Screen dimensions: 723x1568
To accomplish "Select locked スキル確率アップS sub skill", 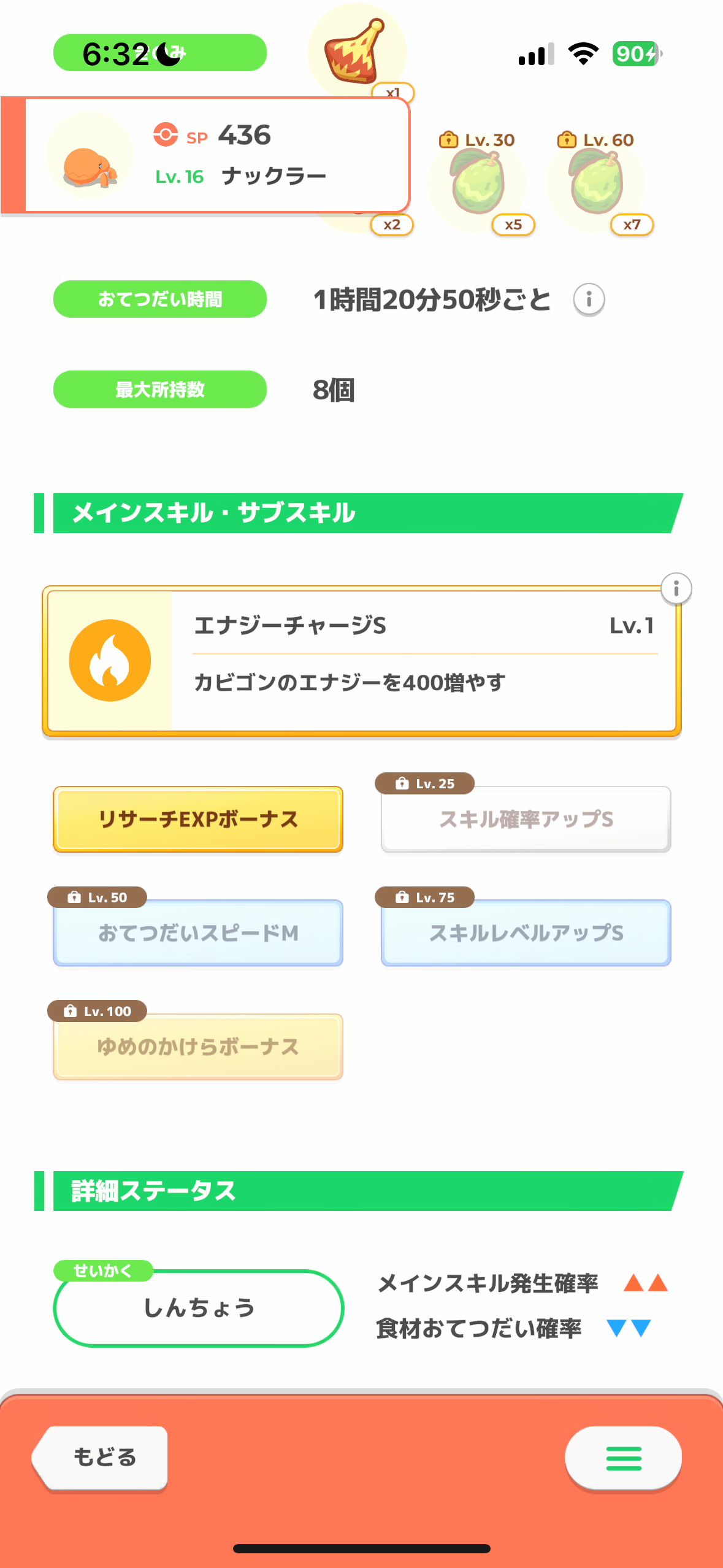I will [x=526, y=820].
